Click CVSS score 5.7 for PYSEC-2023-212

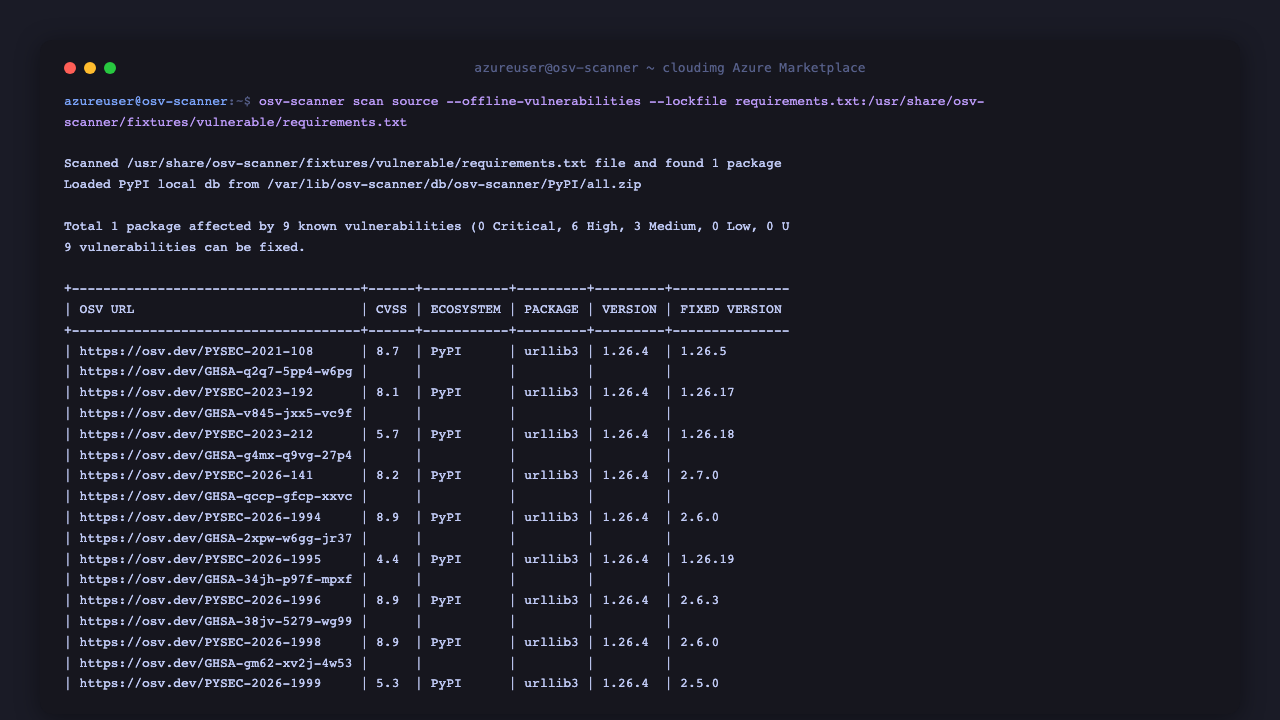pyautogui.click(x=387, y=434)
